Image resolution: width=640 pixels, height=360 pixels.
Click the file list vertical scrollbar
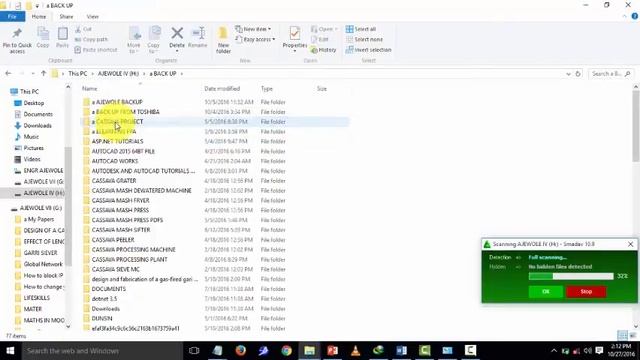pyautogui.click(x=636, y=126)
